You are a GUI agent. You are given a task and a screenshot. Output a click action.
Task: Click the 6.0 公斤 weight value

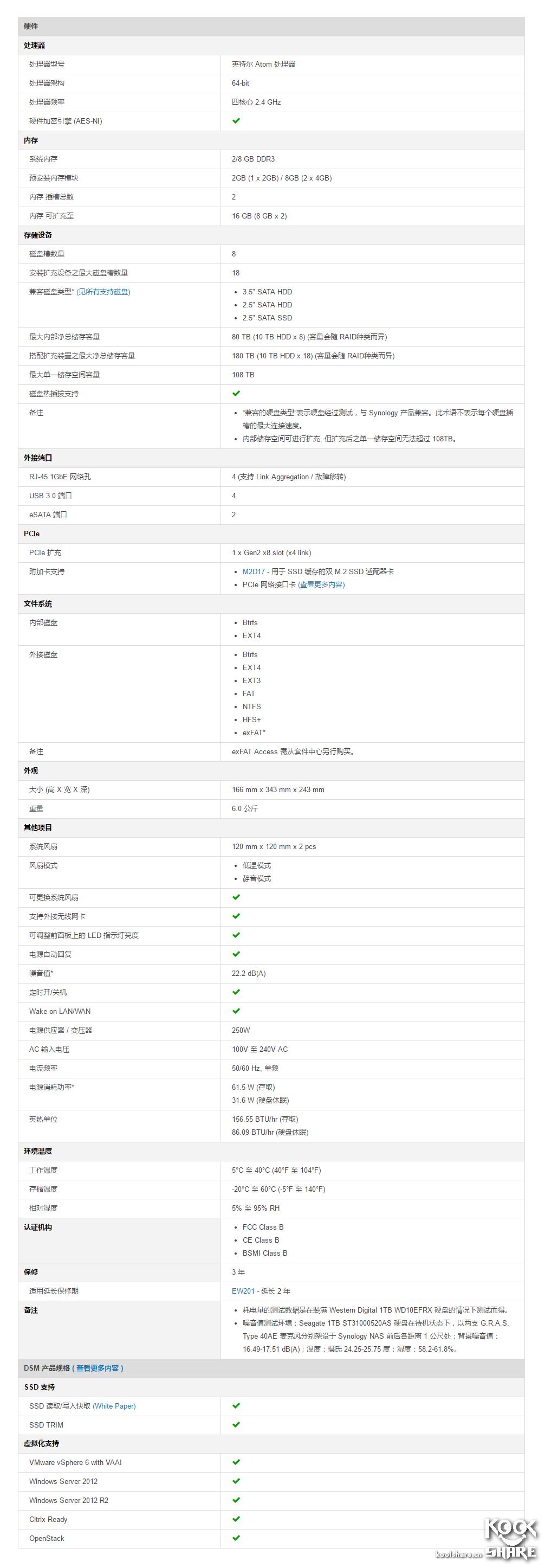point(244,809)
